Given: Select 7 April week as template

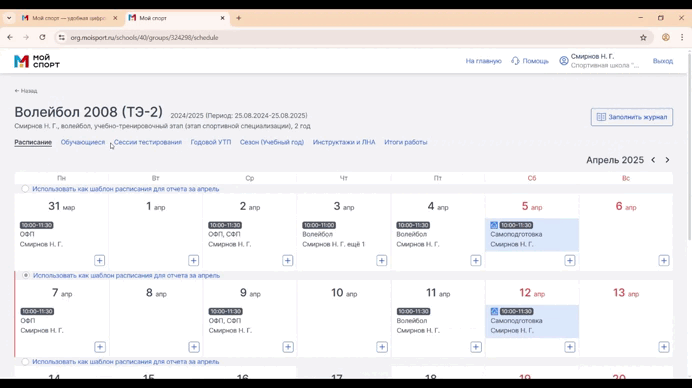Looking at the screenshot, I should point(26,275).
